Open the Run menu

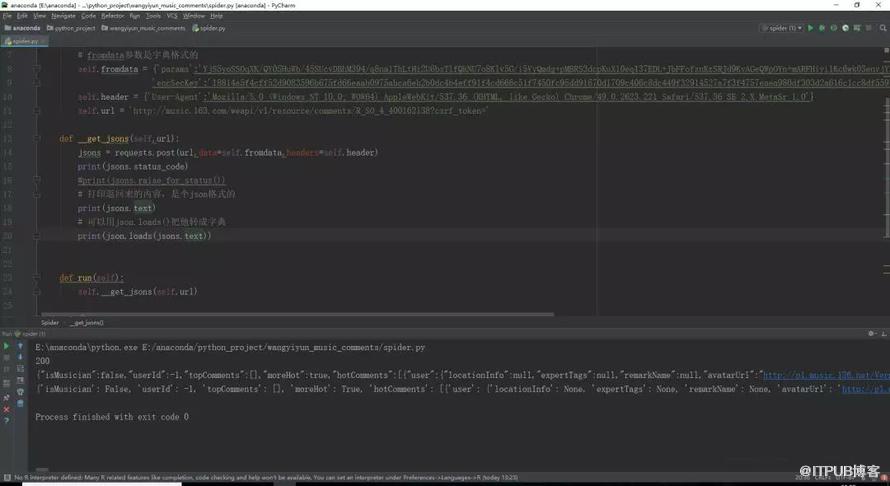click(x=135, y=16)
